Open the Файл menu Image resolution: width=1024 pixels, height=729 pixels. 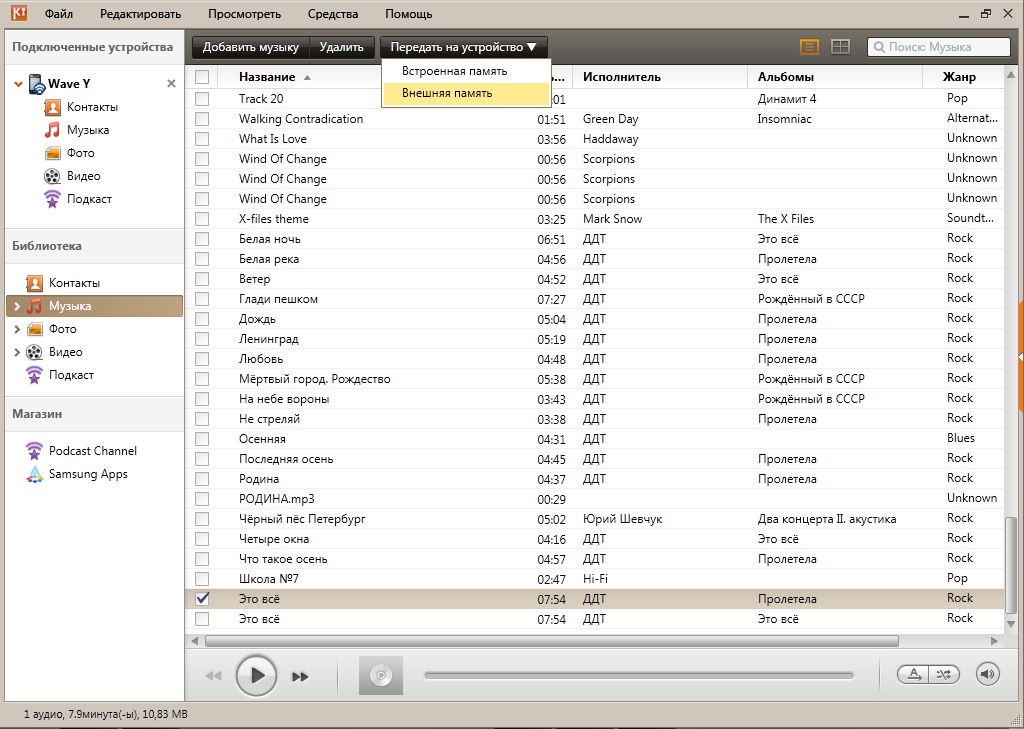59,14
